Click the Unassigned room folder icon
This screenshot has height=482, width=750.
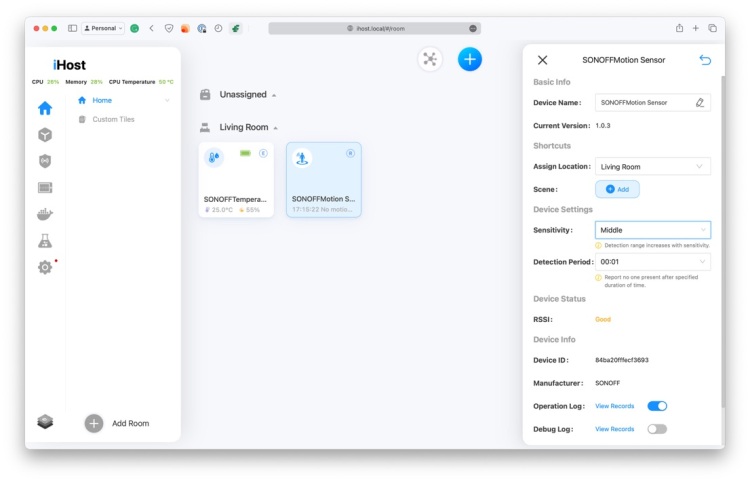click(x=205, y=95)
